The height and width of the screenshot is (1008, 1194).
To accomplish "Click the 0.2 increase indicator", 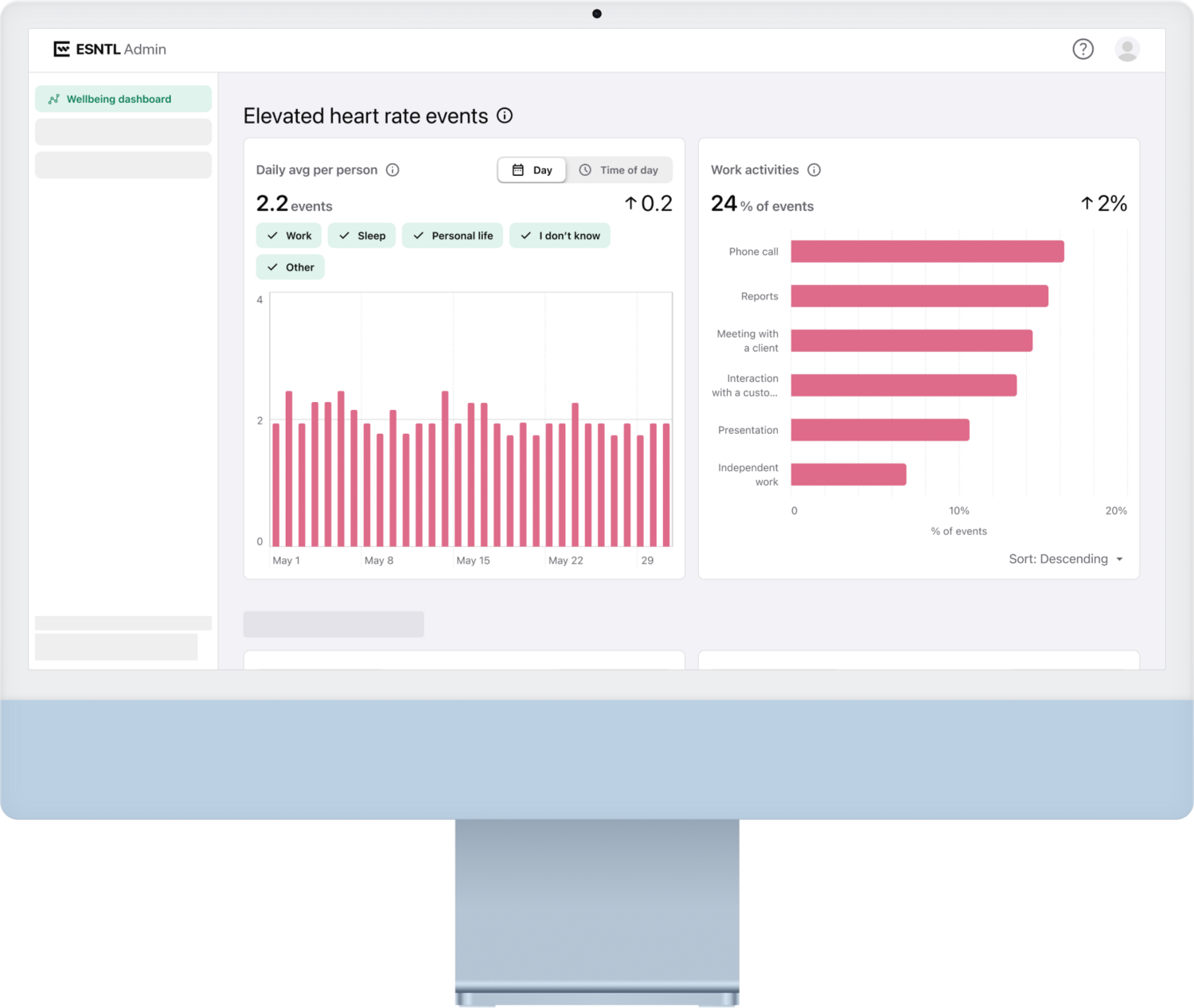I will (648, 204).
